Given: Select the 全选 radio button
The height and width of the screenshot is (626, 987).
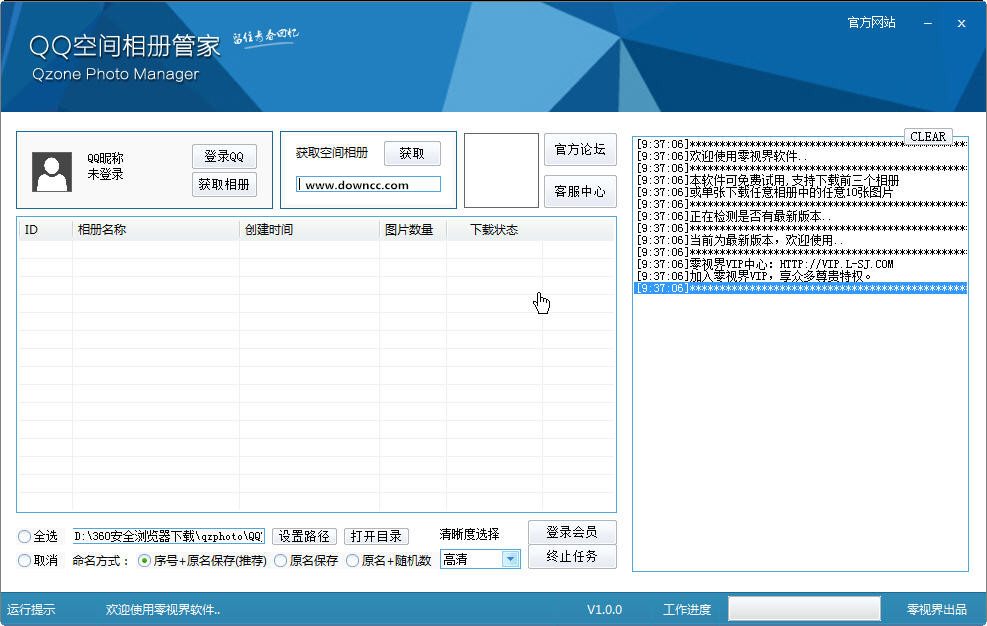Looking at the screenshot, I should pyautogui.click(x=23, y=536).
